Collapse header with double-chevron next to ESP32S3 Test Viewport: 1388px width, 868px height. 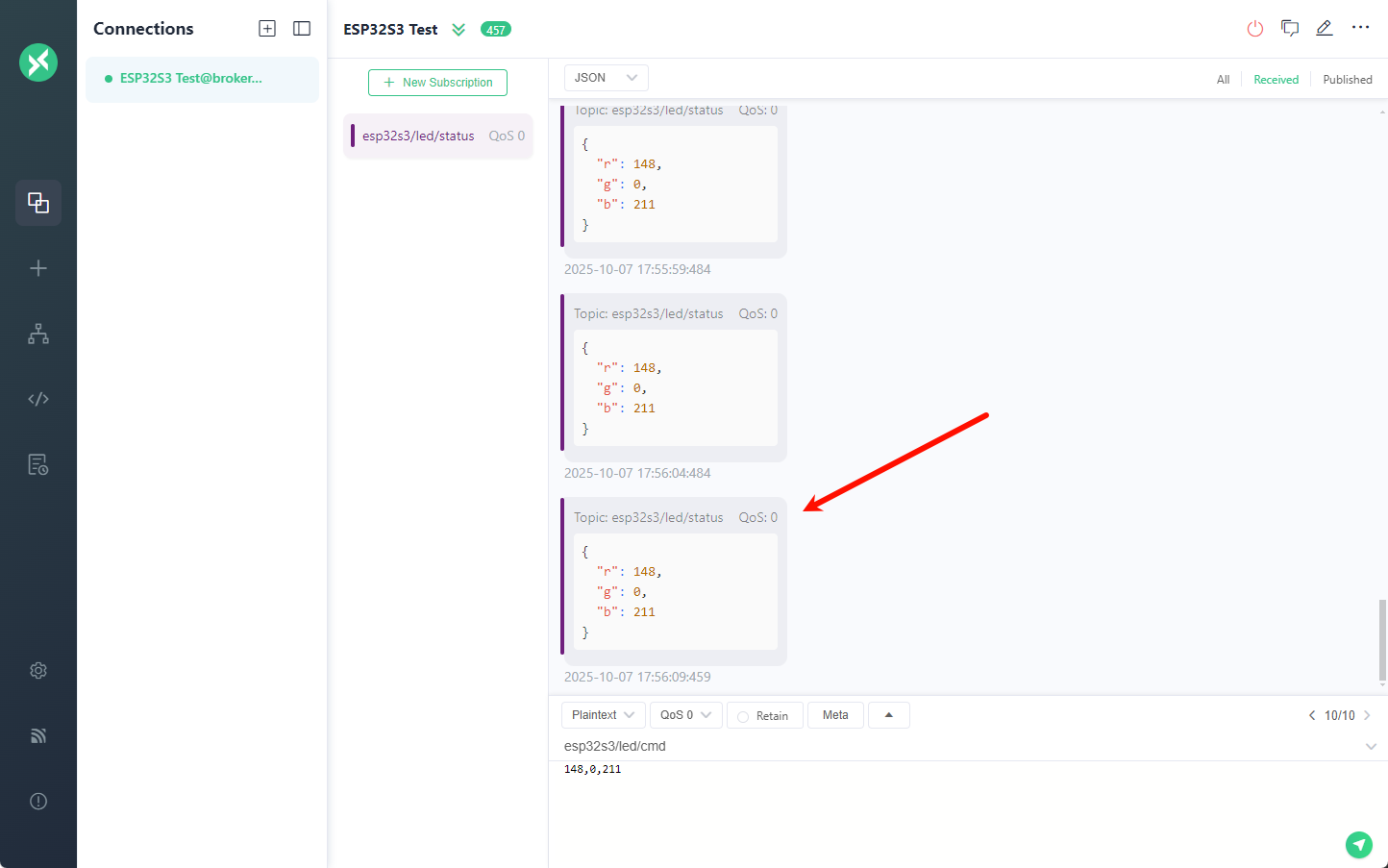point(459,30)
